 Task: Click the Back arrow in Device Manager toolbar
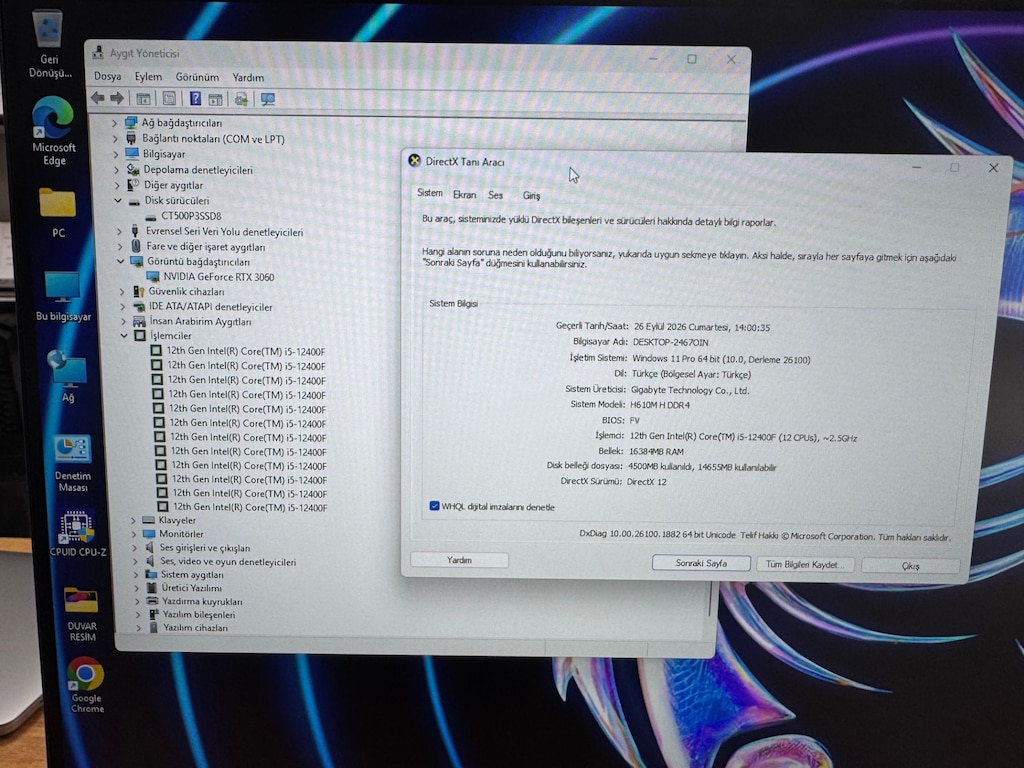[98, 98]
